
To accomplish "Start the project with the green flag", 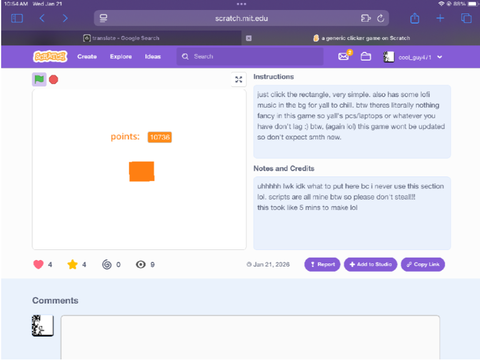I will tap(39, 79).
